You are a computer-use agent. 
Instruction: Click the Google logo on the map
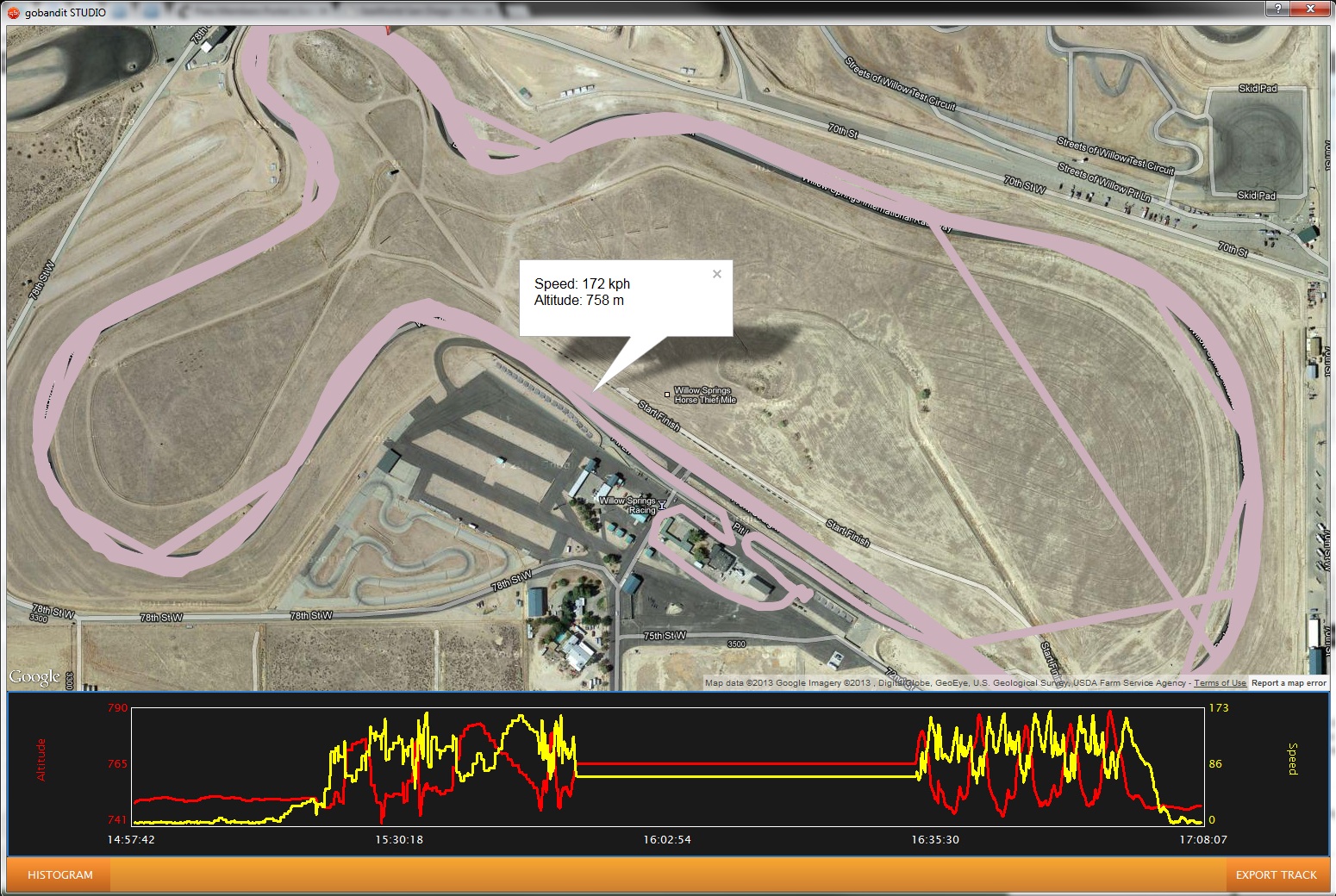point(35,677)
